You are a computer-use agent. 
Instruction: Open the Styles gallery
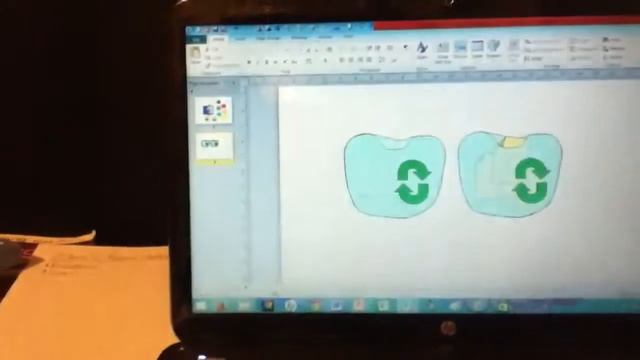click(x=422, y=50)
